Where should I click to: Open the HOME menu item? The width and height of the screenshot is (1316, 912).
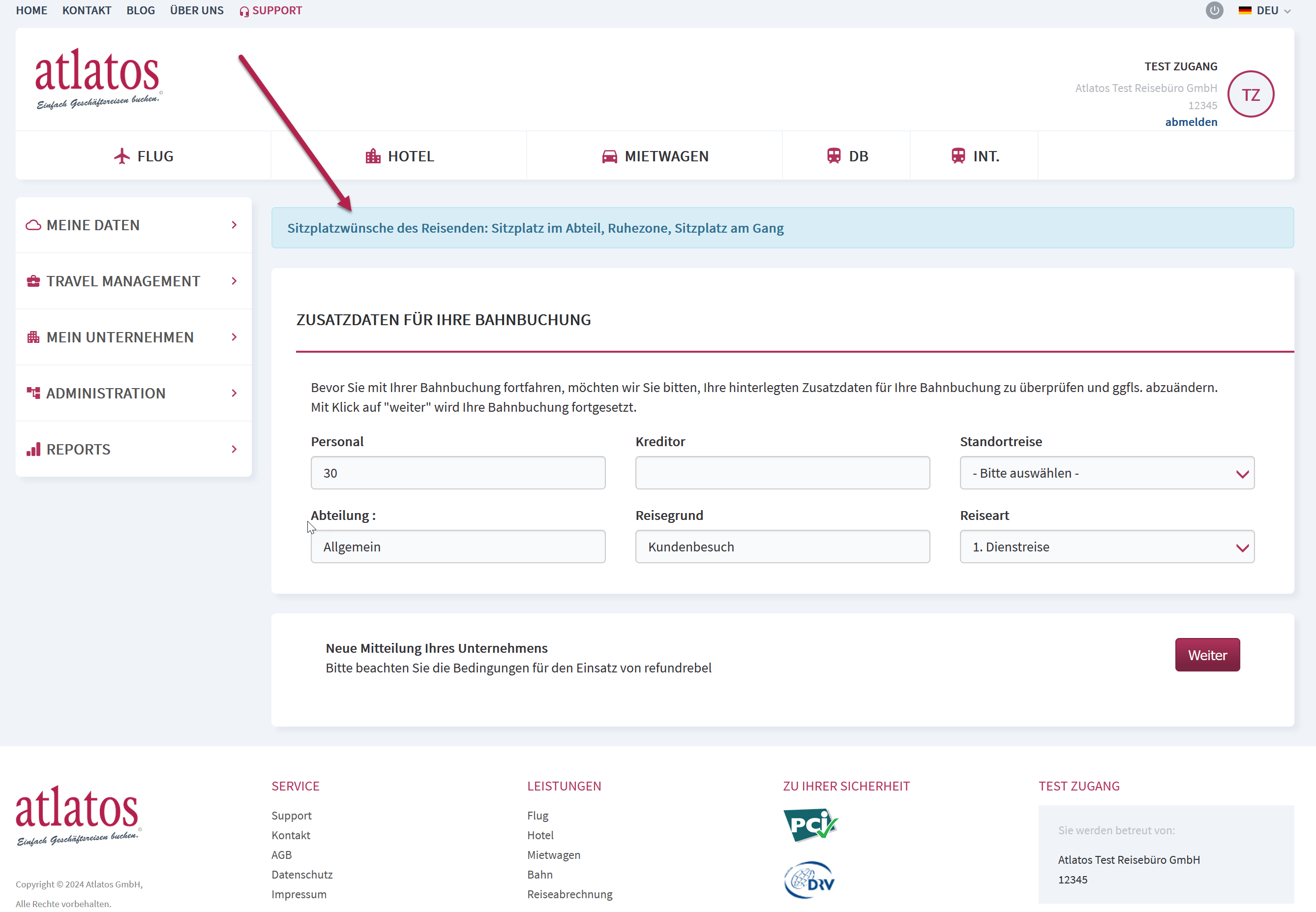tap(31, 10)
